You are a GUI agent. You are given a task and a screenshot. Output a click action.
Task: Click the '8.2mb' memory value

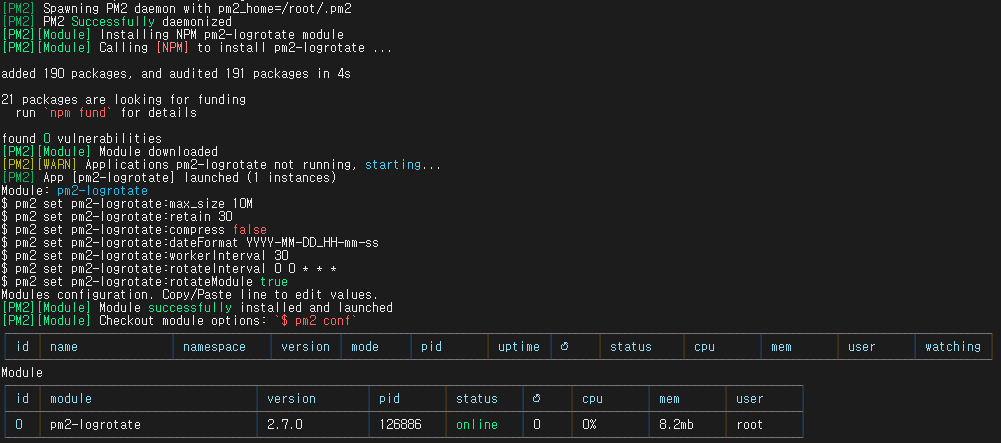pos(676,424)
